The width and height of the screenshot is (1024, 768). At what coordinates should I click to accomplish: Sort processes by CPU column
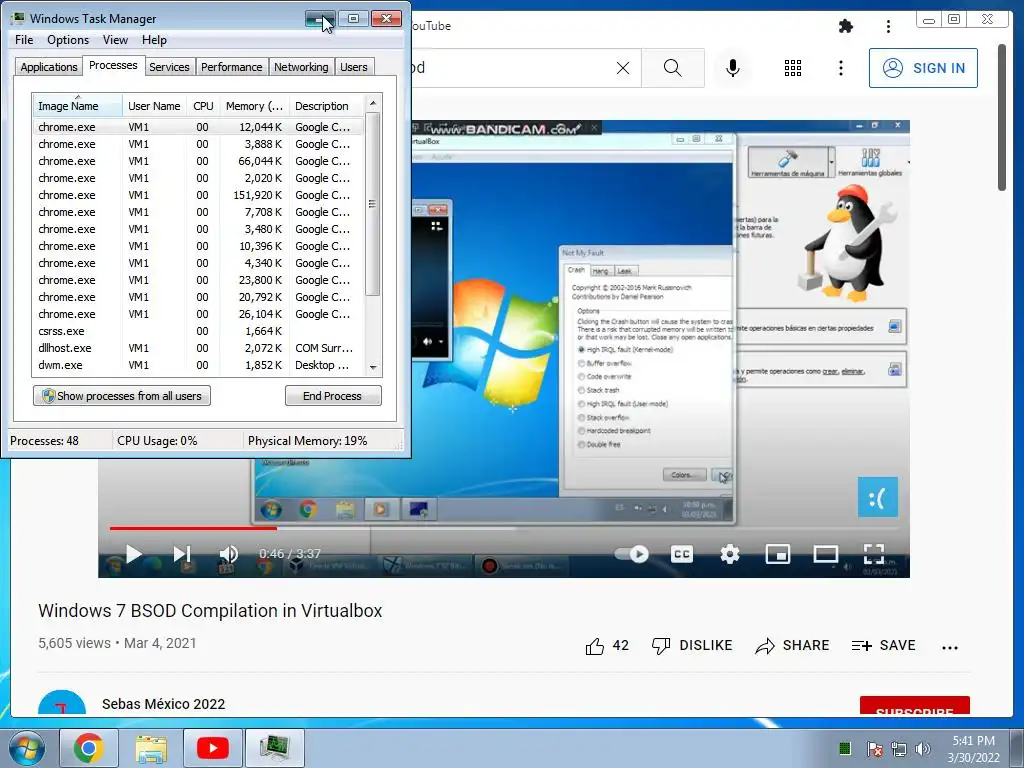(x=203, y=106)
